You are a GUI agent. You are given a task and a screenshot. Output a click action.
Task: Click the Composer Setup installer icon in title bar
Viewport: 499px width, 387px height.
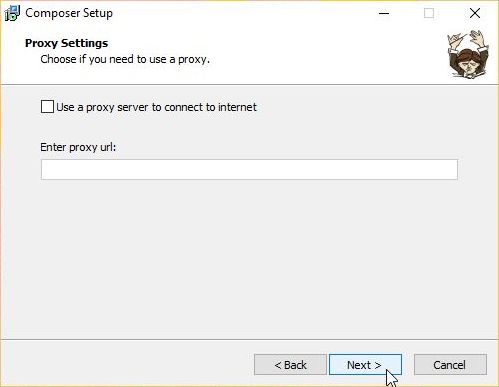[12, 13]
